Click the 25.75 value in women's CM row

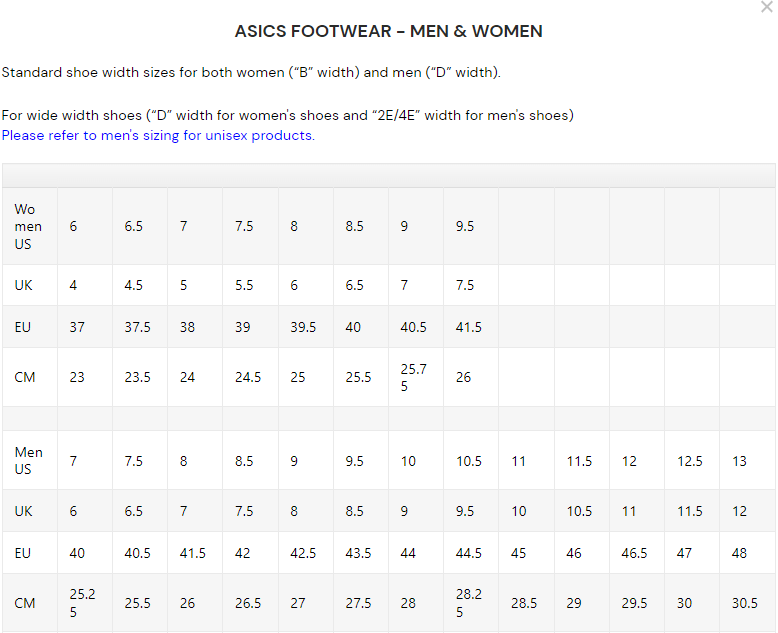click(x=413, y=377)
